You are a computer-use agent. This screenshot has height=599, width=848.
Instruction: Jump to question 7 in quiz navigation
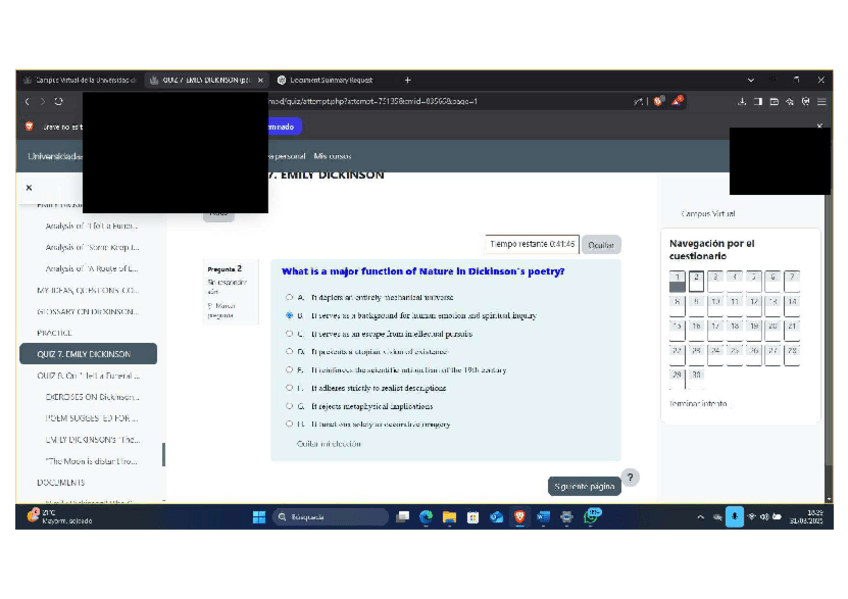pyautogui.click(x=792, y=280)
